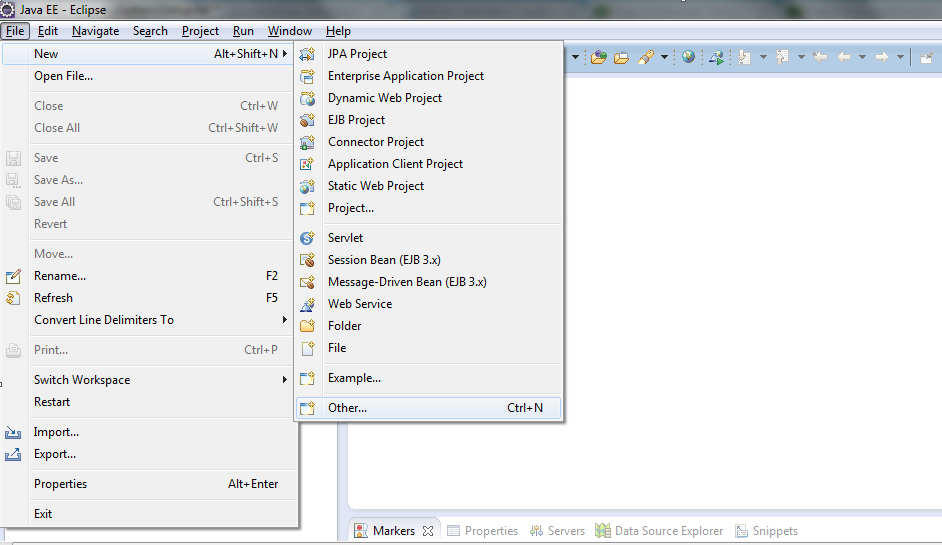Choose Enterprise Application Project icon
Viewport: 942px width, 545px height.
(x=307, y=76)
